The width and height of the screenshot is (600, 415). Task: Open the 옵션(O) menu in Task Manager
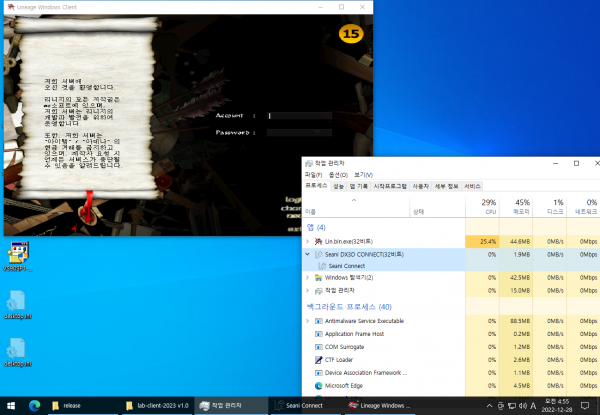338,175
